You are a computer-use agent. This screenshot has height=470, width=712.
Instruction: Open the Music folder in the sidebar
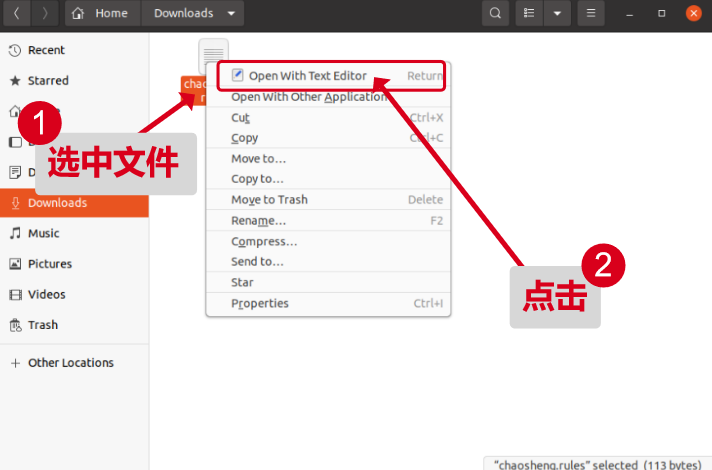(x=43, y=233)
